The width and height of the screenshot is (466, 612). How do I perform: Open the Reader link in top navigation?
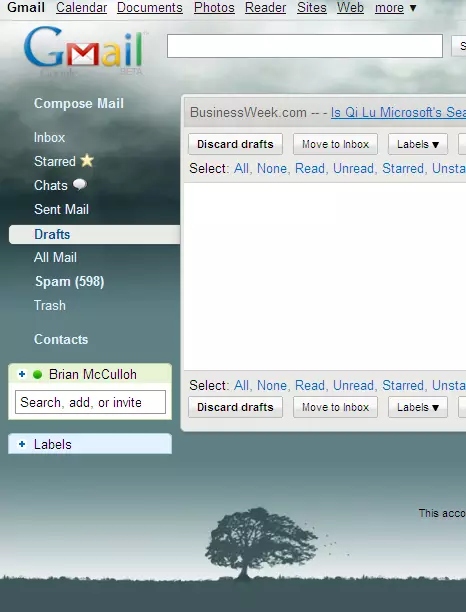(265, 7)
